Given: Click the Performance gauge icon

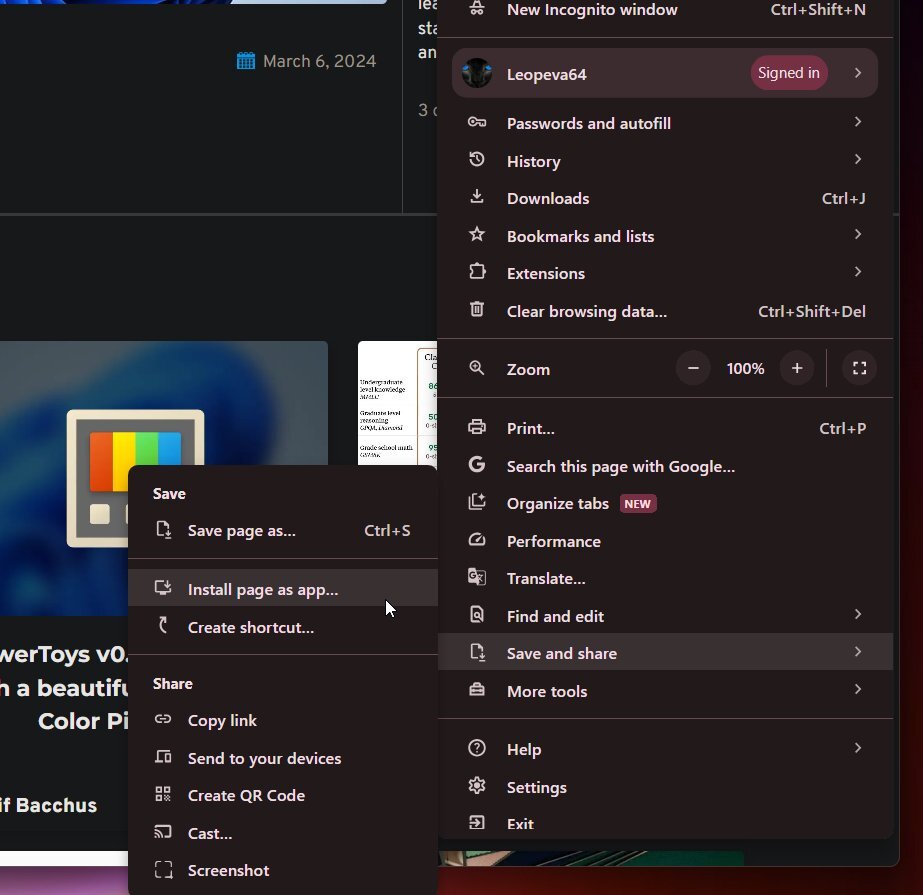Looking at the screenshot, I should pos(477,540).
